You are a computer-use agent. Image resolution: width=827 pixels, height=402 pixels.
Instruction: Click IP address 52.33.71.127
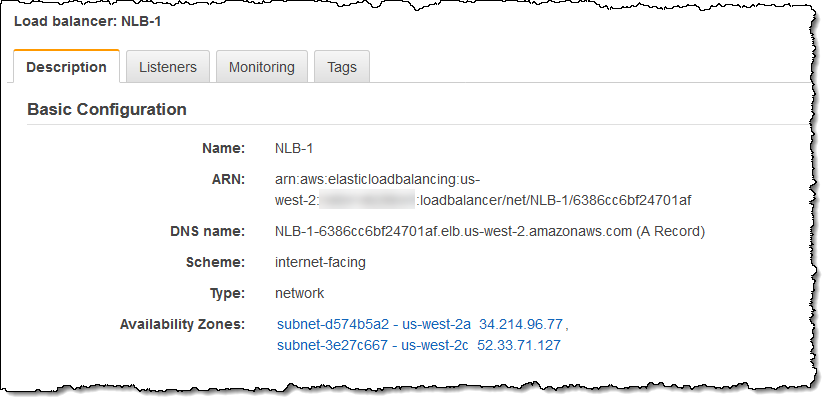pyautogui.click(x=520, y=345)
